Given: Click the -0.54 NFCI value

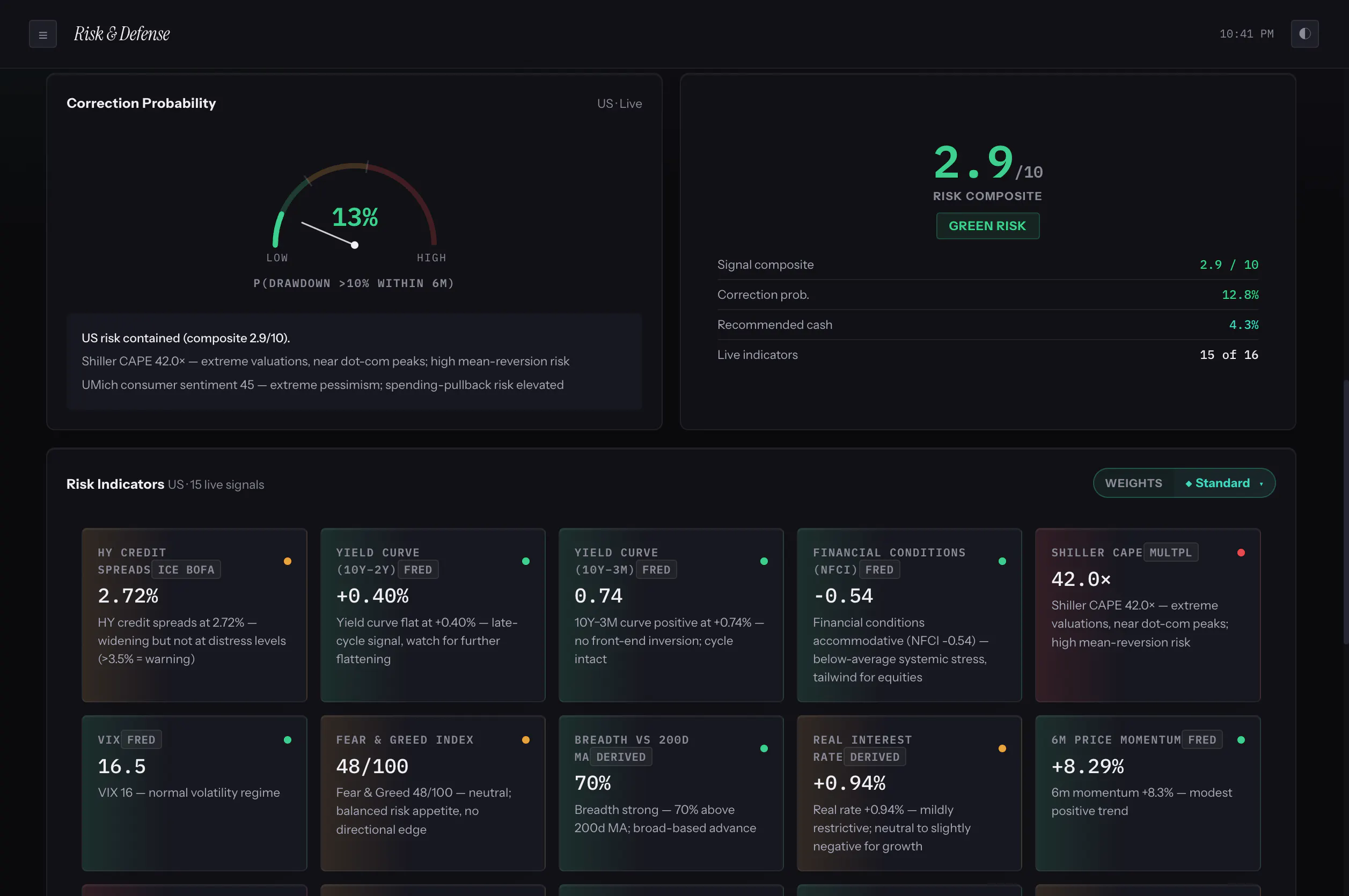Looking at the screenshot, I should 843,596.
